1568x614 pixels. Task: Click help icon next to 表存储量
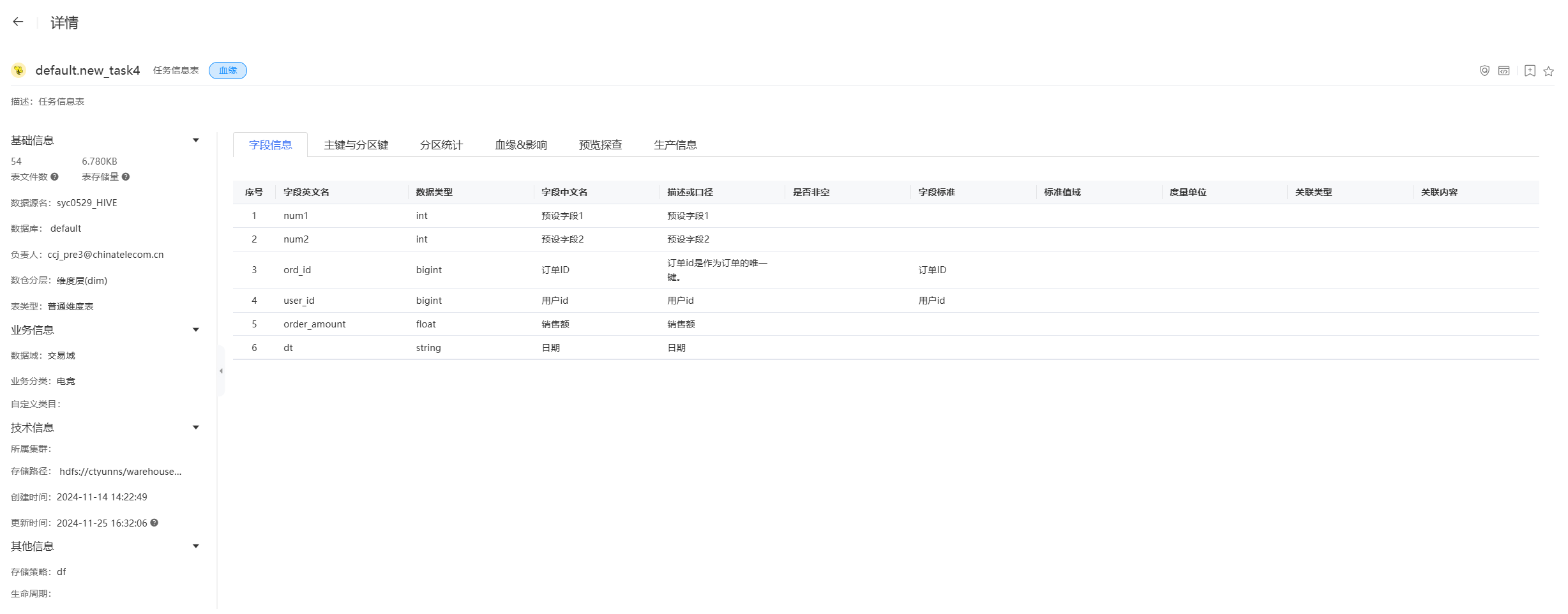click(126, 177)
